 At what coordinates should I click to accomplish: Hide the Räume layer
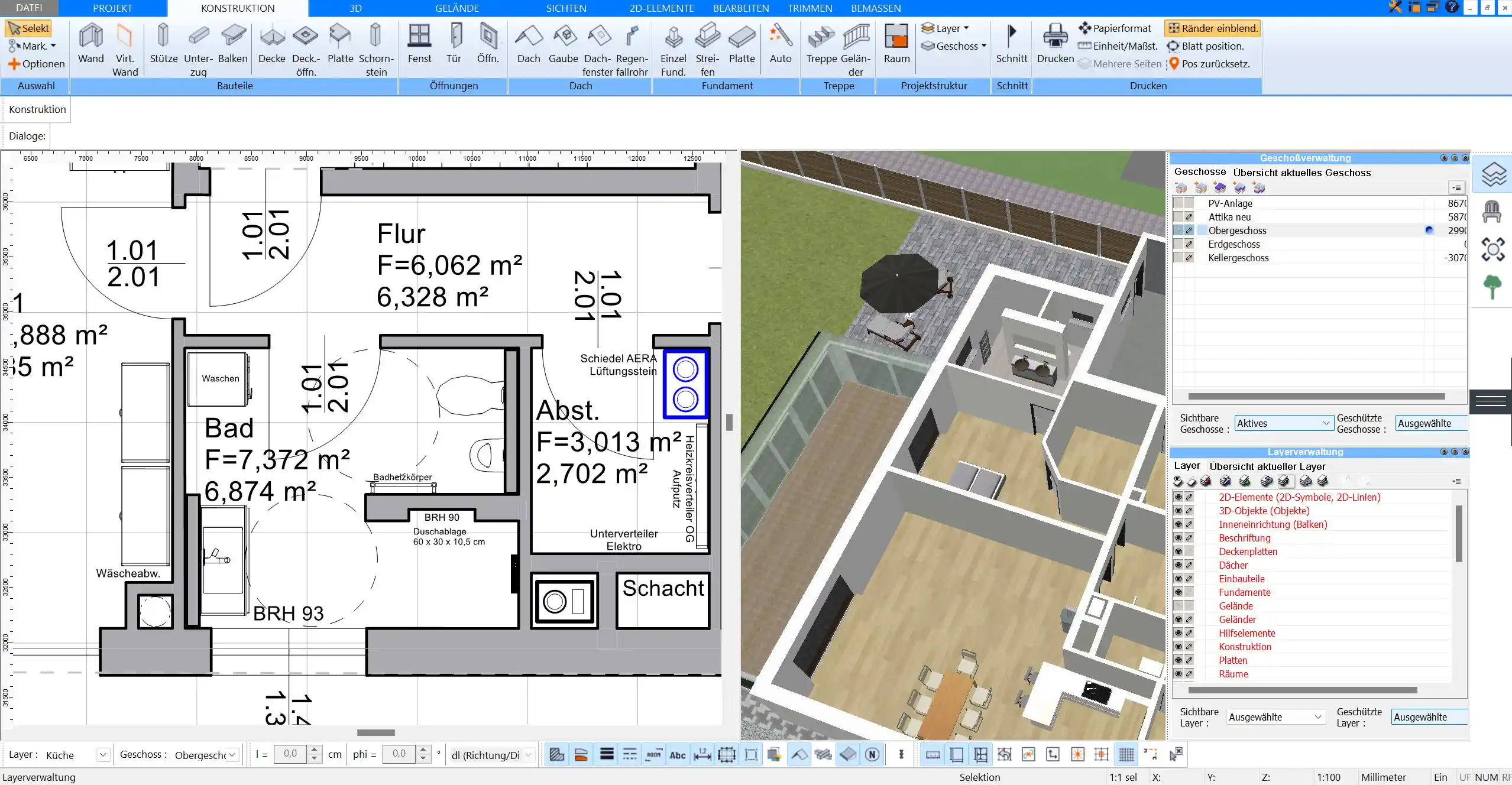point(1178,674)
